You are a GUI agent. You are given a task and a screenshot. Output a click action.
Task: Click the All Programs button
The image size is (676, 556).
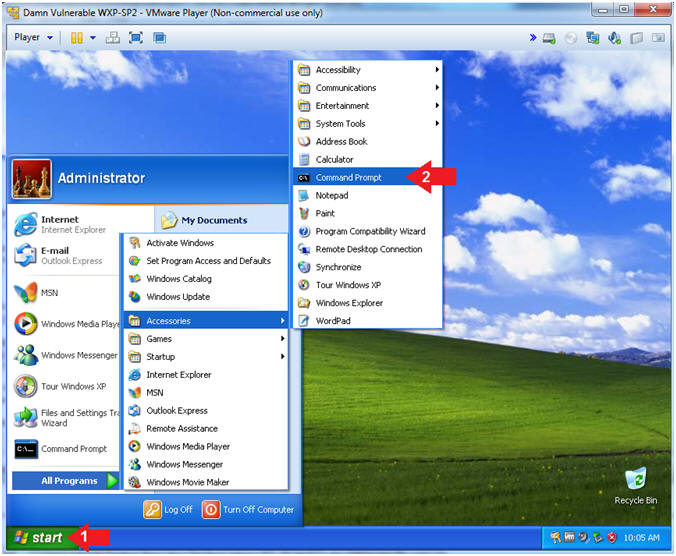tap(66, 481)
